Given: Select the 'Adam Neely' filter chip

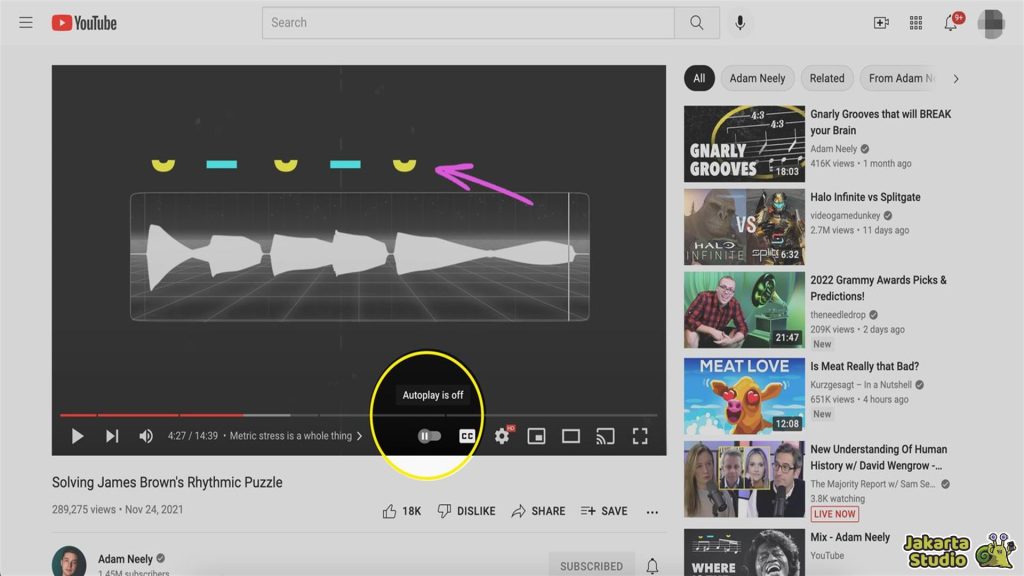Looking at the screenshot, I should coord(757,78).
